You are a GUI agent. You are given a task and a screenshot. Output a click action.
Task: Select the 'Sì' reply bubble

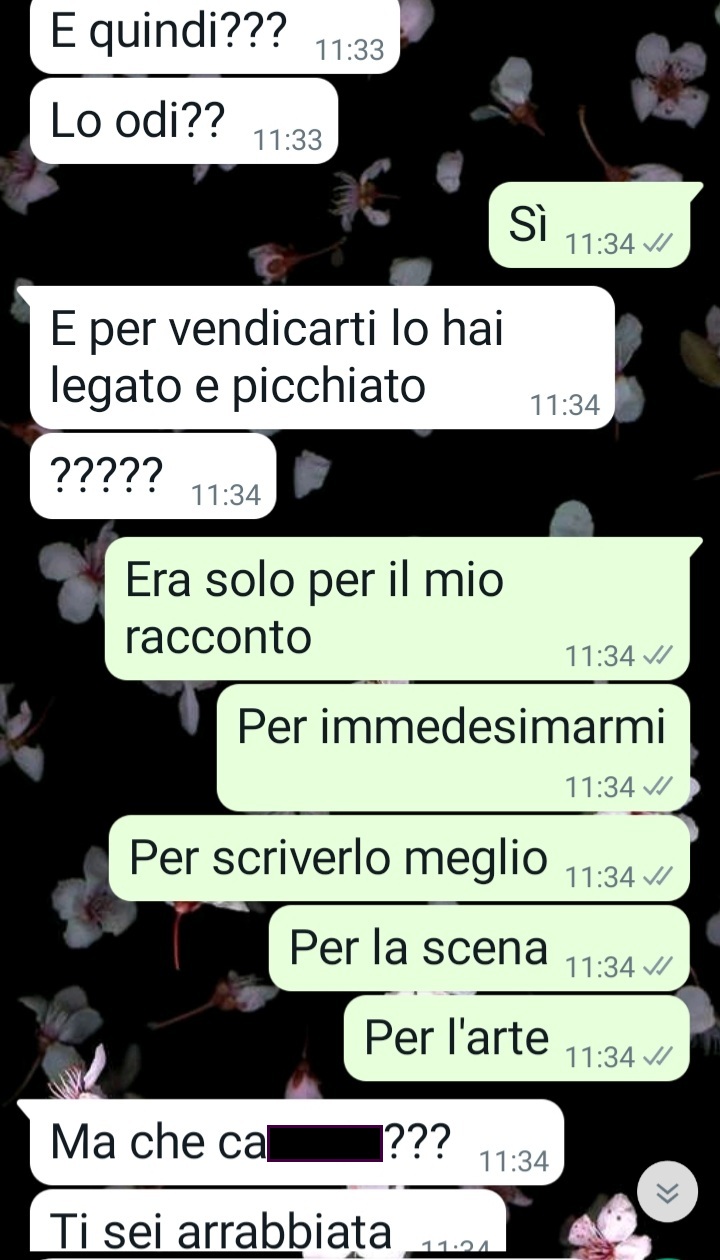click(x=589, y=225)
